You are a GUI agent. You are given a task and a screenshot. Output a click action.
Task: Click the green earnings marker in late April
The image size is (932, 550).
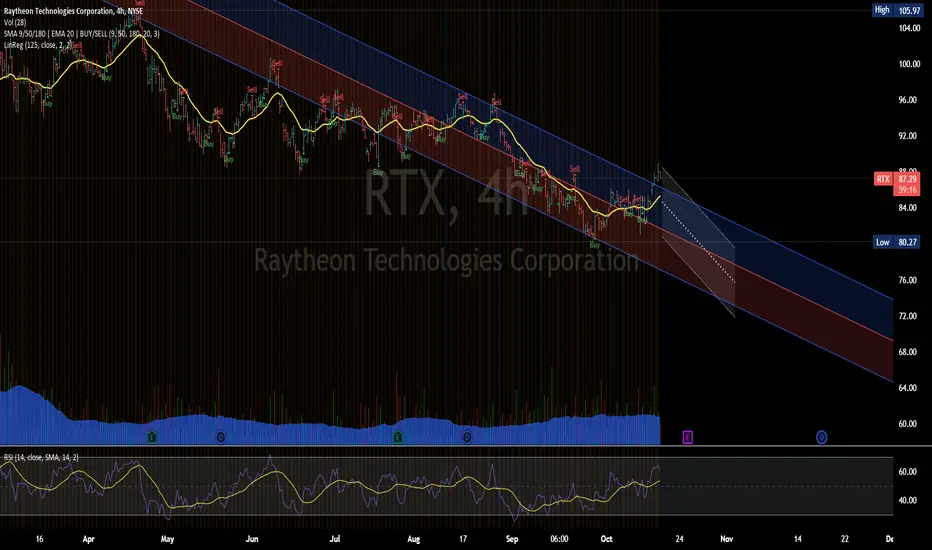point(152,438)
